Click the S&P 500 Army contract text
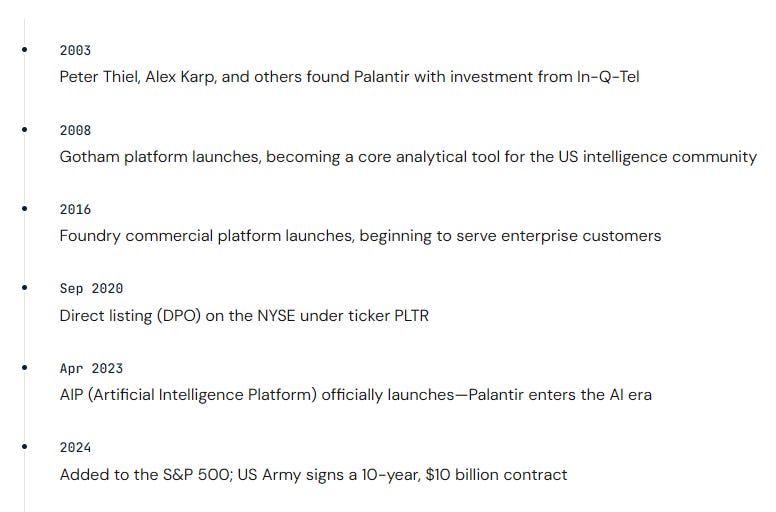Viewport: 776px width, 512px height. tap(313, 475)
